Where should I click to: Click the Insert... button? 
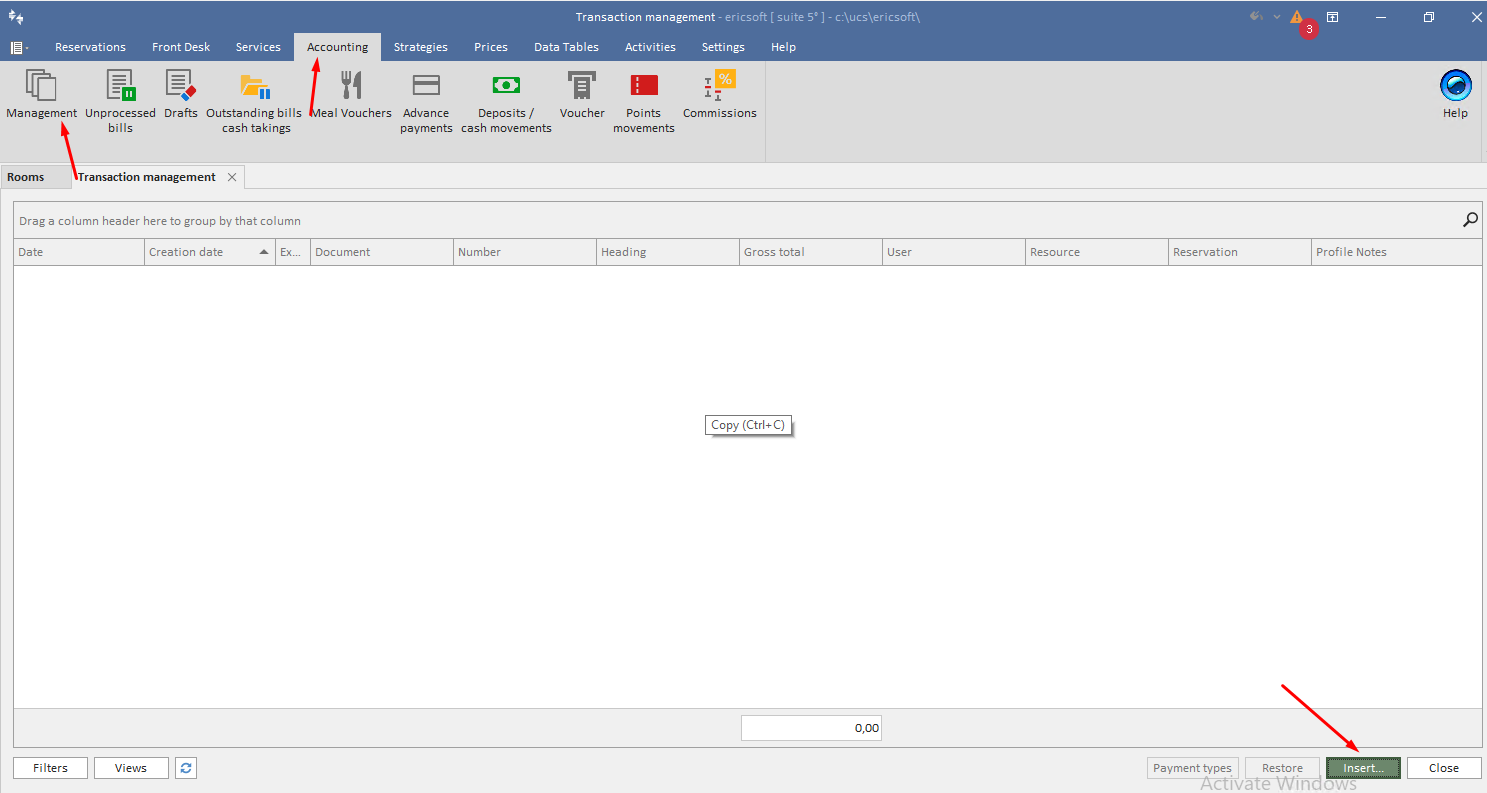pos(1363,768)
